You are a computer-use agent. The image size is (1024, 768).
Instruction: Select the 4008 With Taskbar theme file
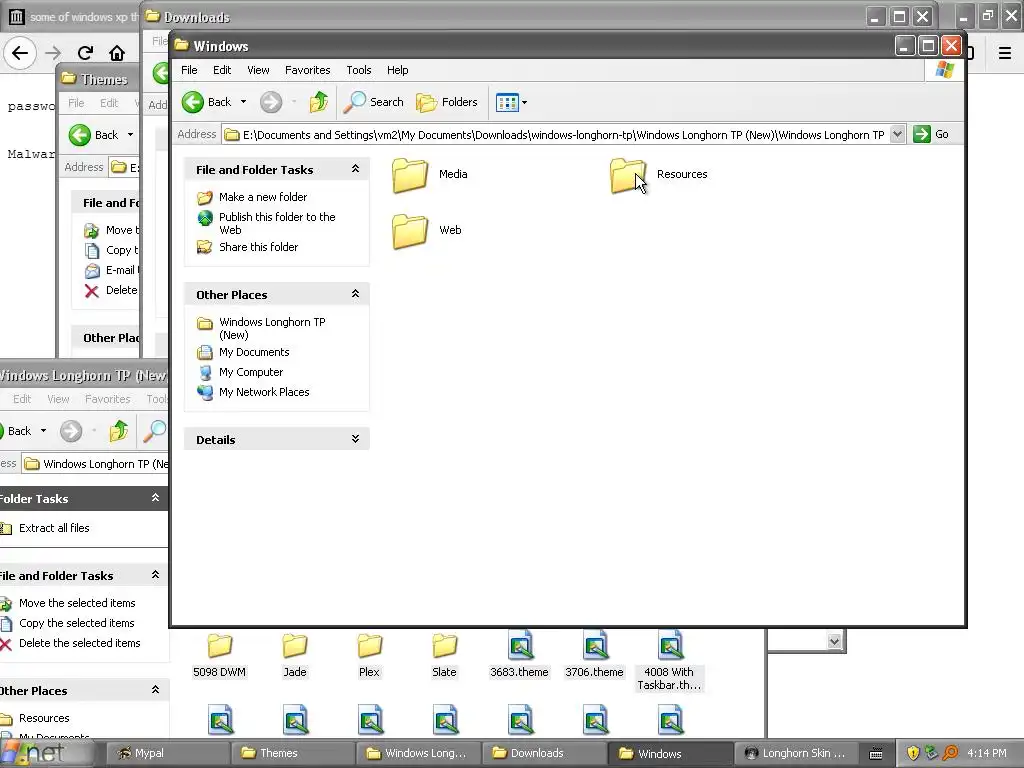click(x=669, y=661)
